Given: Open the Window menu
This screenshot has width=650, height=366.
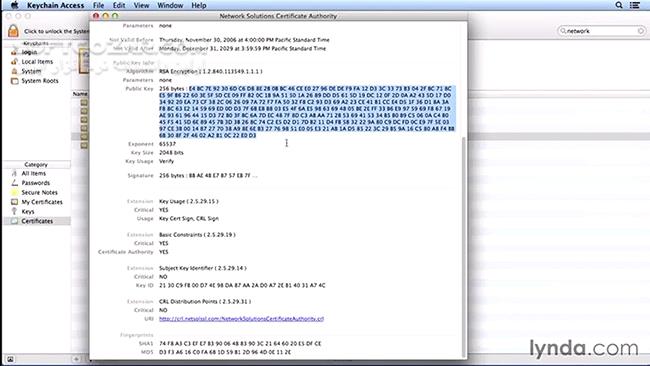Looking at the screenshot, I should (170, 5).
